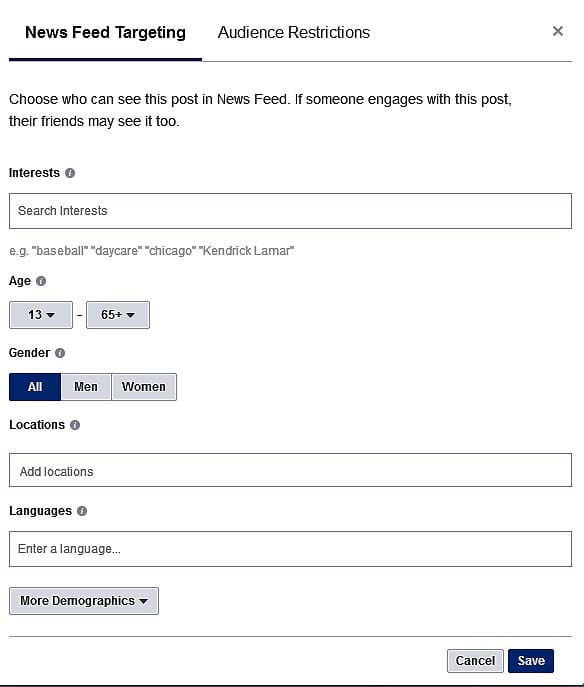The image size is (584, 687).
Task: Select the Men gender option
Action: tap(86, 387)
